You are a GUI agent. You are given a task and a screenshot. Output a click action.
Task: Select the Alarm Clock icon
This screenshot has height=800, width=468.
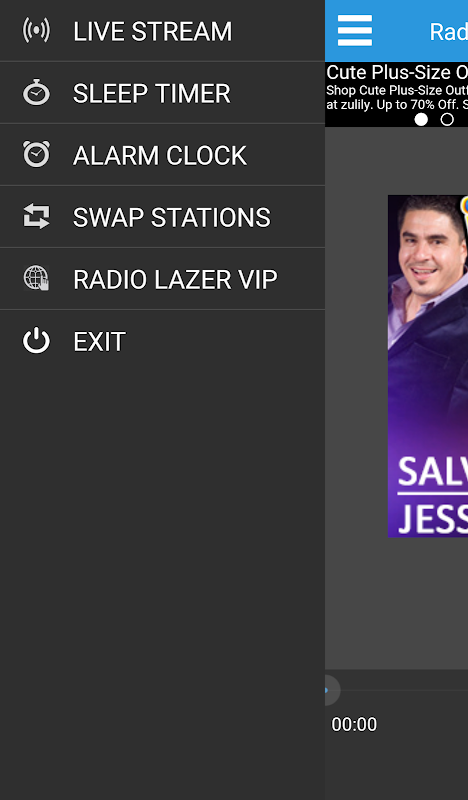point(36,154)
